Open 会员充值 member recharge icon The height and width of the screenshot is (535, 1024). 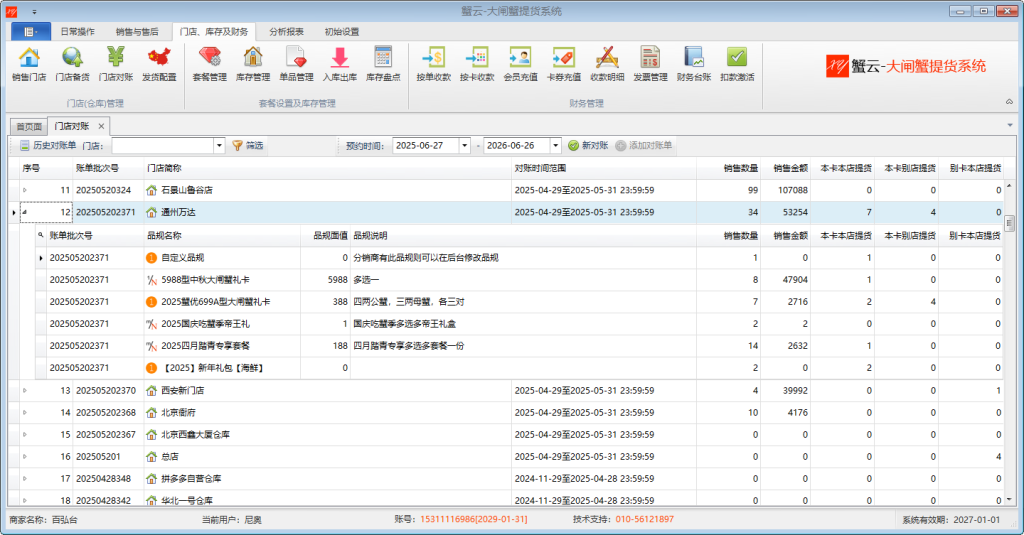[520, 64]
